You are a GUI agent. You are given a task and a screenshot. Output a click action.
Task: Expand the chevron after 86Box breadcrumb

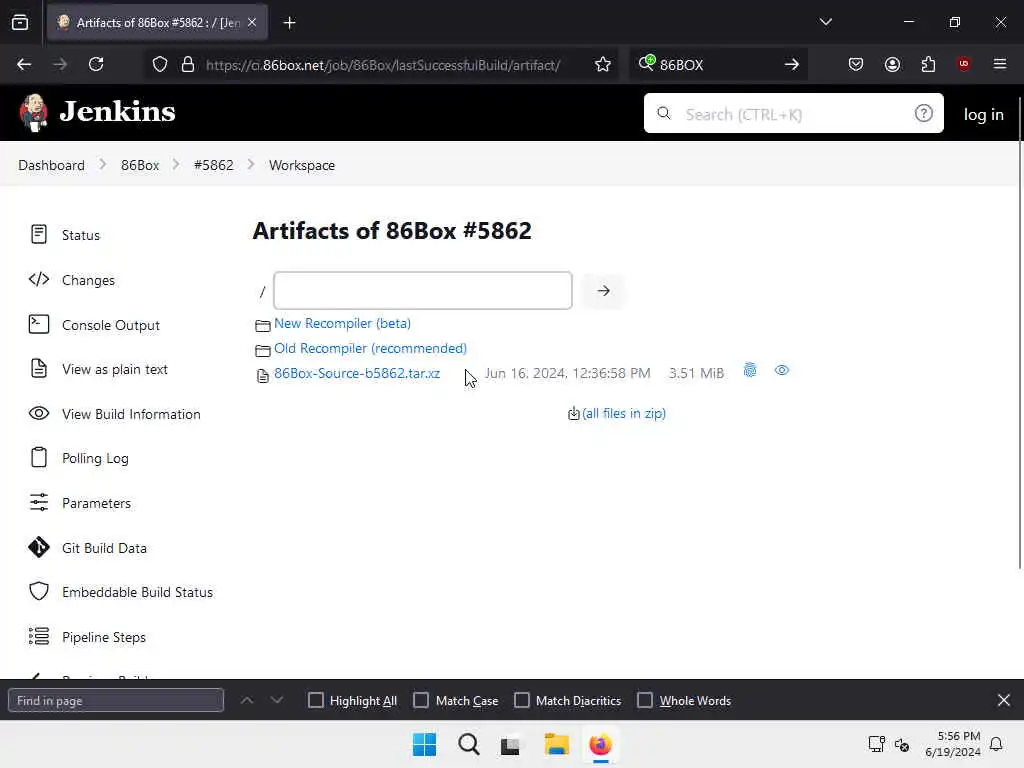[176, 165]
